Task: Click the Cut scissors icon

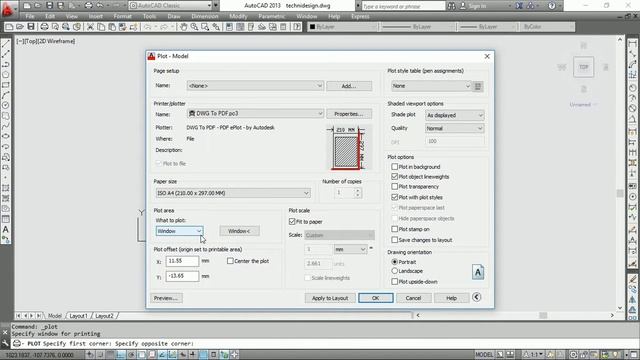Action: pyautogui.click(x=90, y=27)
